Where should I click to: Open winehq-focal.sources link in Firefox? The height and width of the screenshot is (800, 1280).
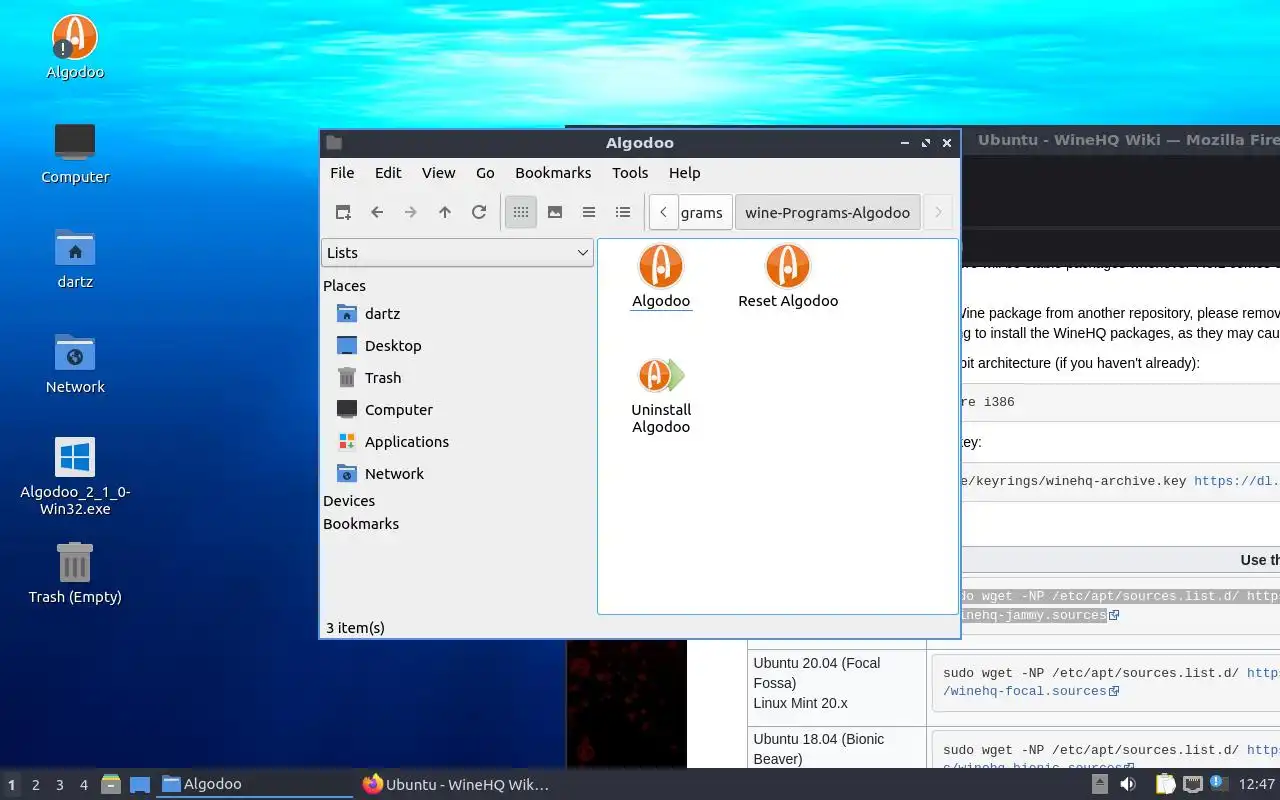tap(1031, 691)
